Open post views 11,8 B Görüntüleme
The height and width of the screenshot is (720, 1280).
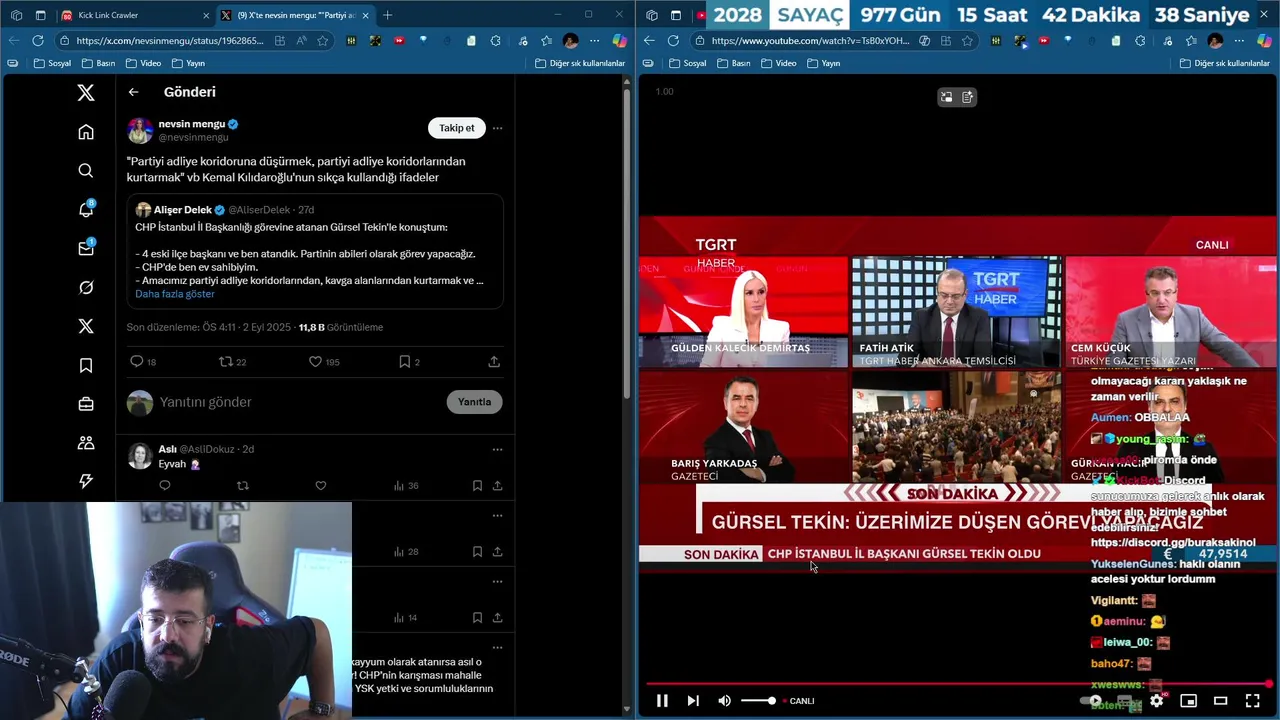pos(341,327)
